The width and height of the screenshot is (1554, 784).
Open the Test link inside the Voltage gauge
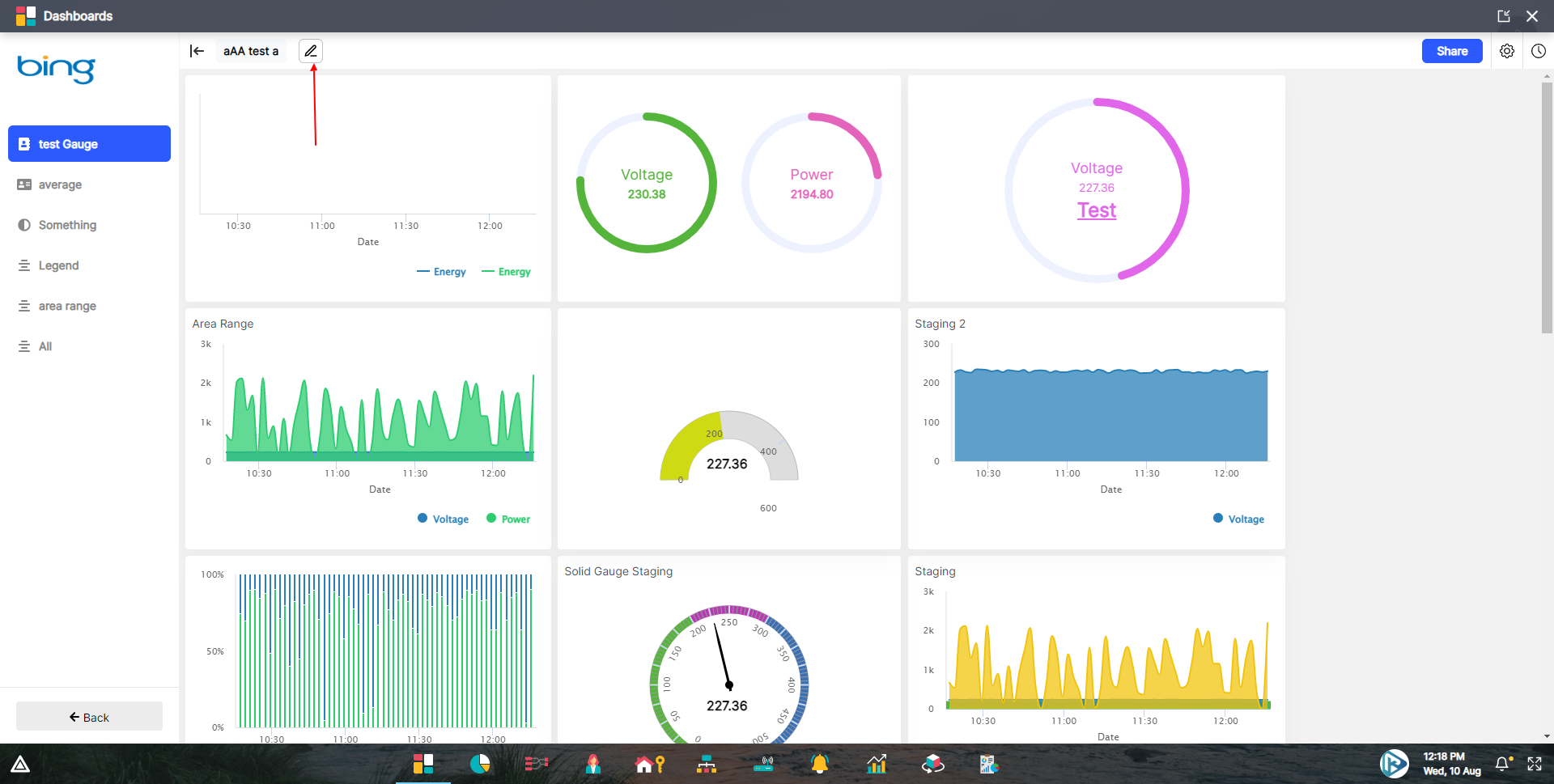tap(1096, 210)
